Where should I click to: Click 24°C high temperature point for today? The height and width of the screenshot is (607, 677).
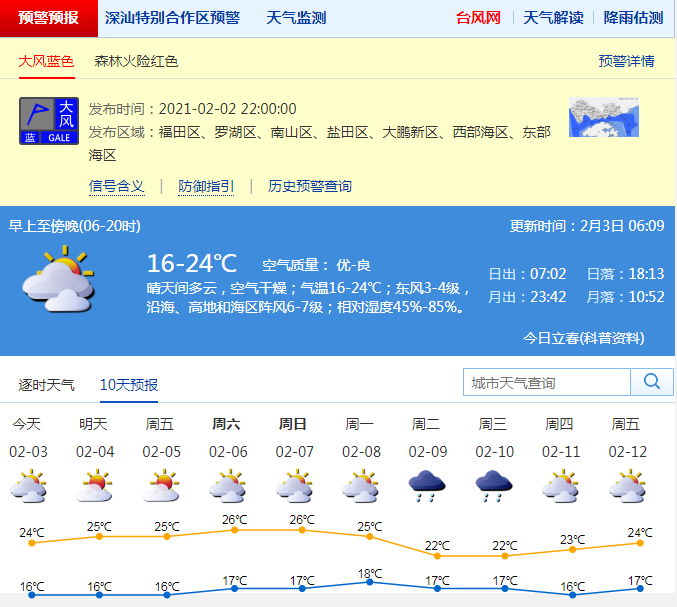click(x=32, y=542)
